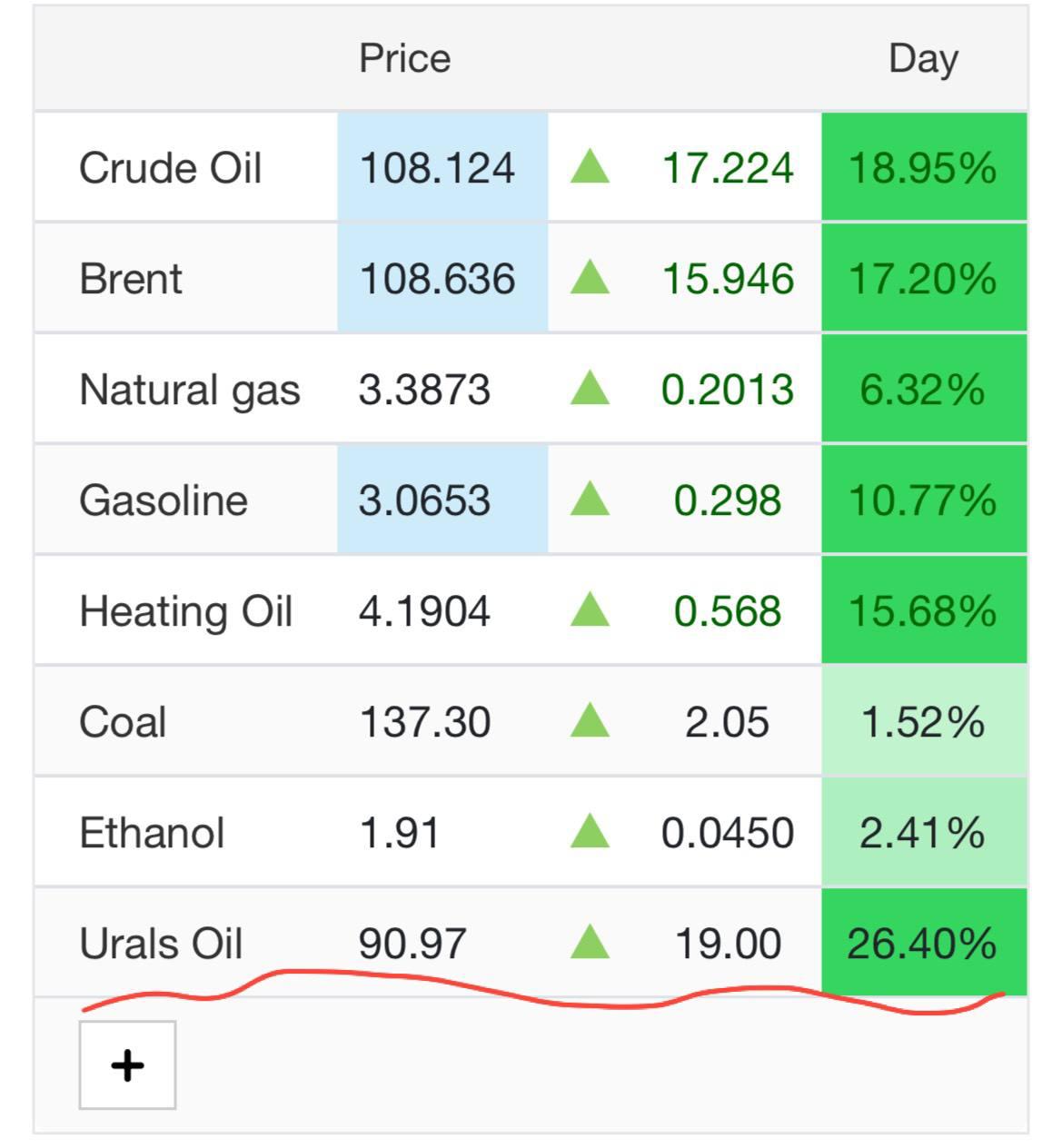Viewport: 1062px width, 1148px height.
Task: Click the Urals Oil 26.40% green cell
Action: click(923, 943)
